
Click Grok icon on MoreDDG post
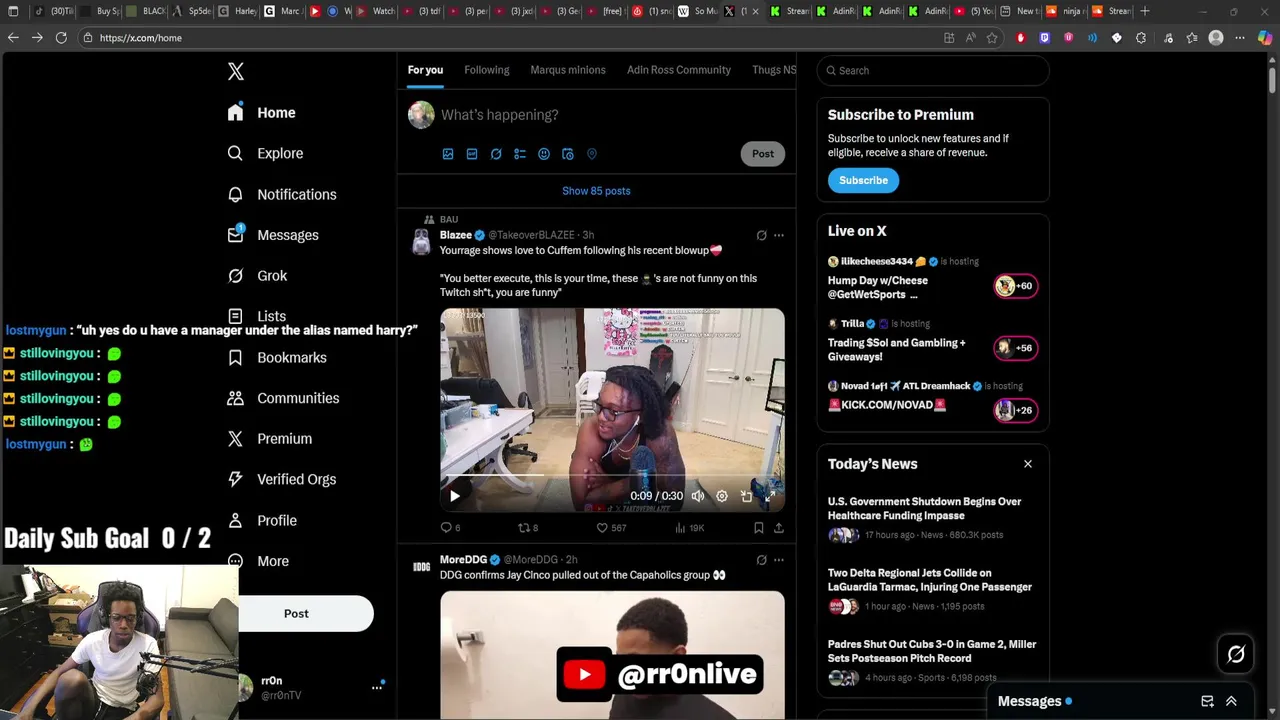[x=761, y=560]
